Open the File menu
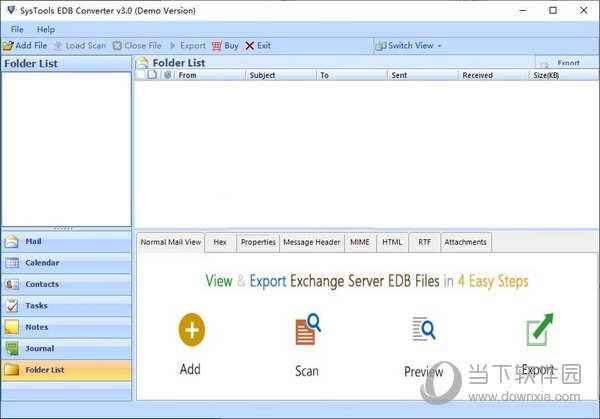 point(17,29)
